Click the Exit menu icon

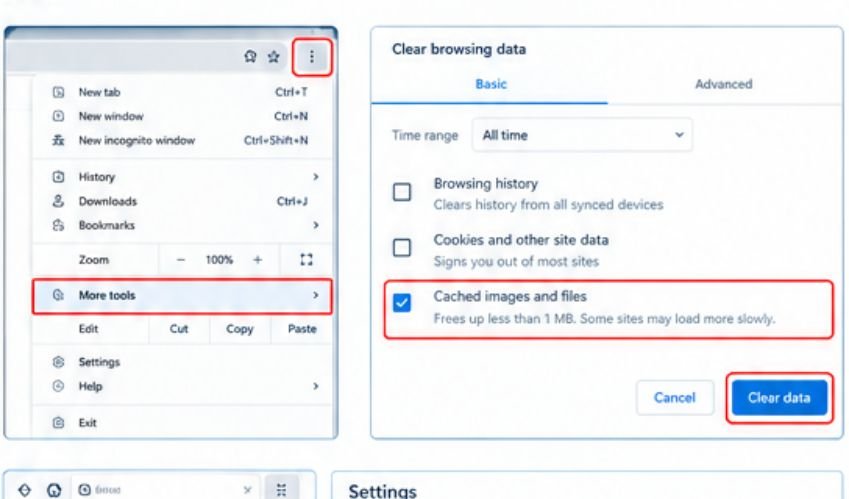coord(58,423)
